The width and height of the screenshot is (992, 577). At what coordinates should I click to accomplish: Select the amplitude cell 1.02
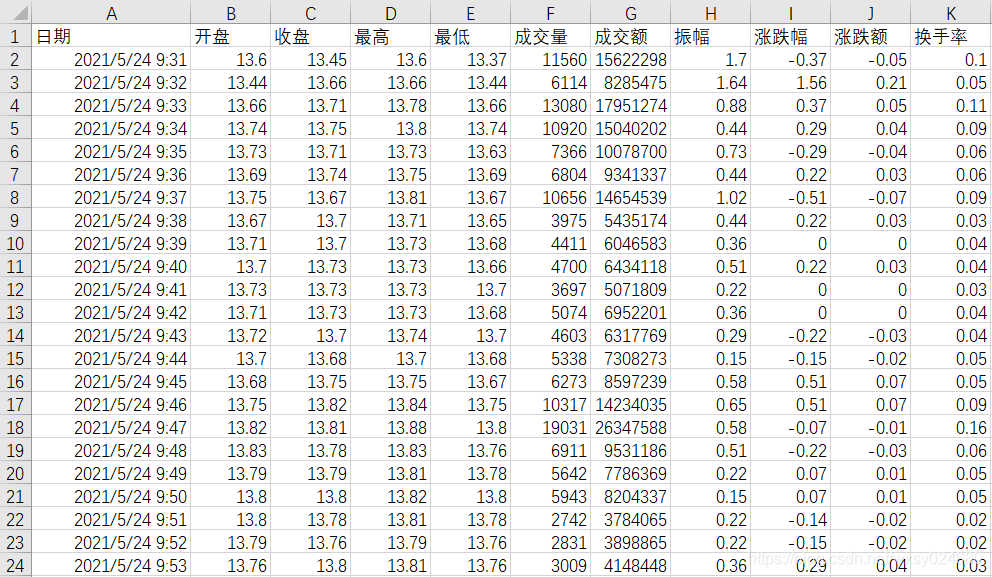[710, 198]
